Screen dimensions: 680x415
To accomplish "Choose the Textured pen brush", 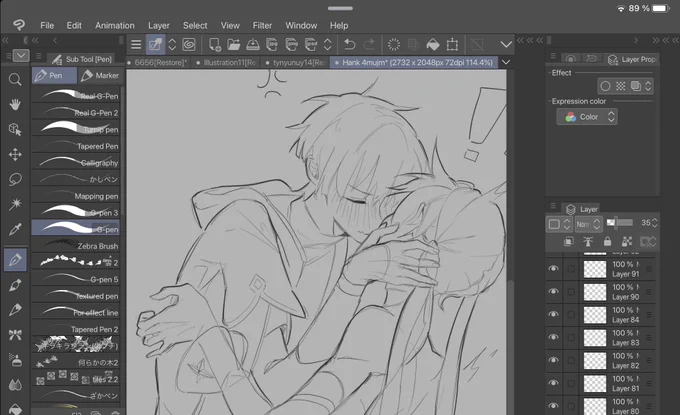I will (x=76, y=296).
